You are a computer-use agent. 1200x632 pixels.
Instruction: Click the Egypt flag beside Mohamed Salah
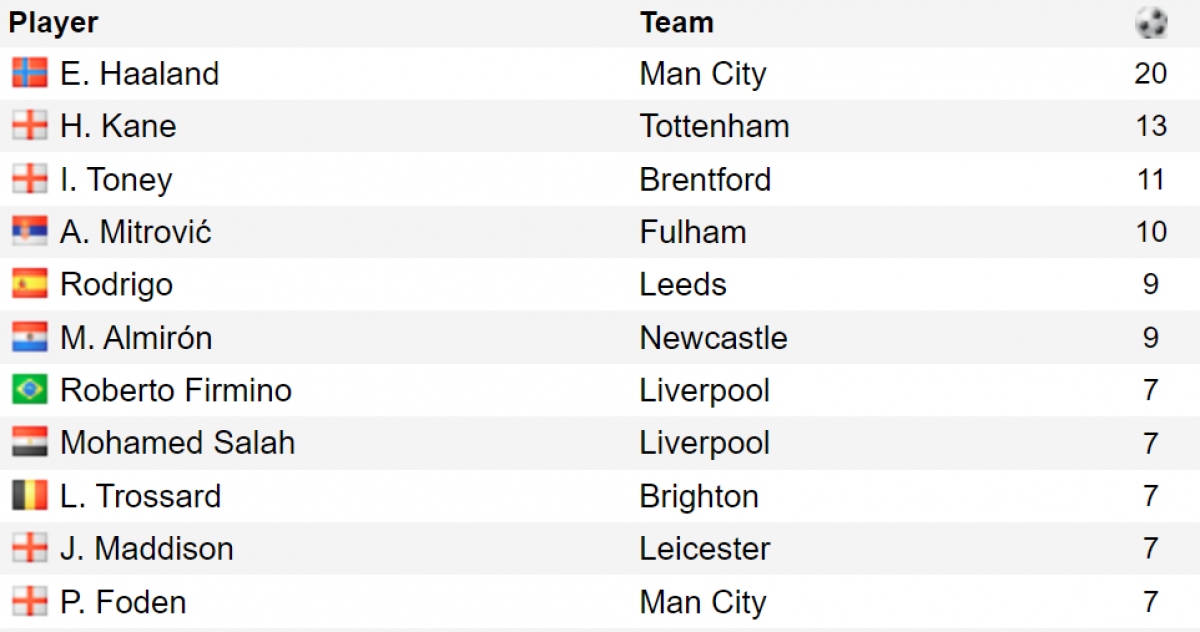30,443
